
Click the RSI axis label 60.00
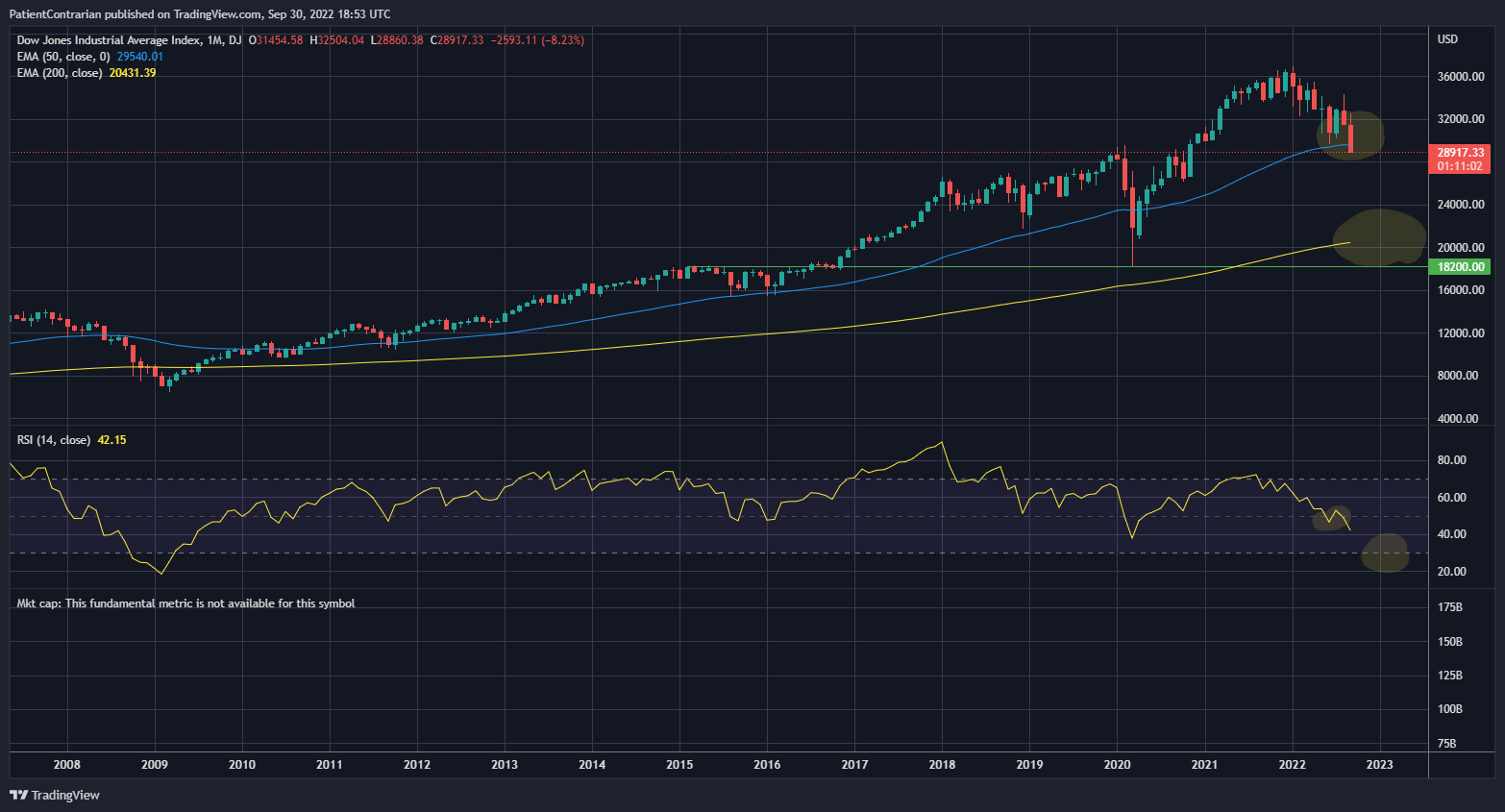1451,498
